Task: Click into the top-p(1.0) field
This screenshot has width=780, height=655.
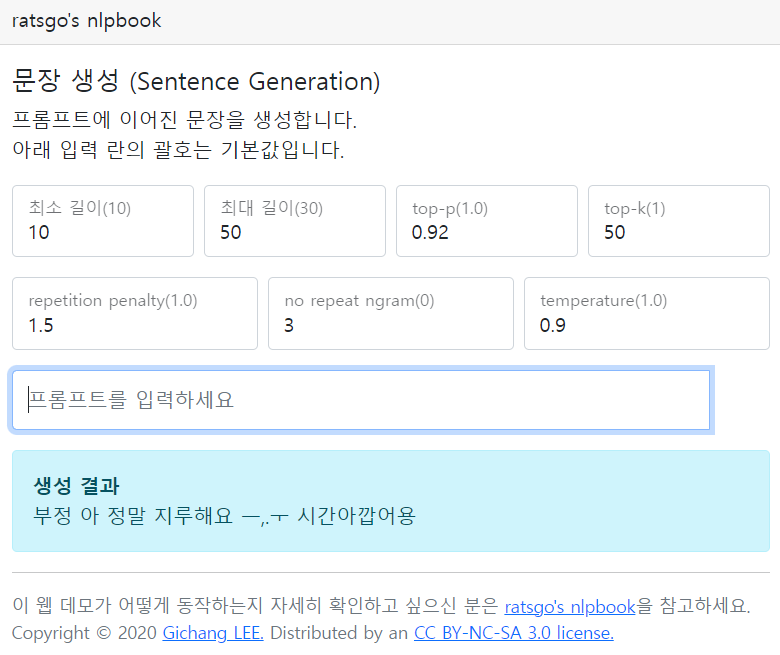Action: coord(487,221)
